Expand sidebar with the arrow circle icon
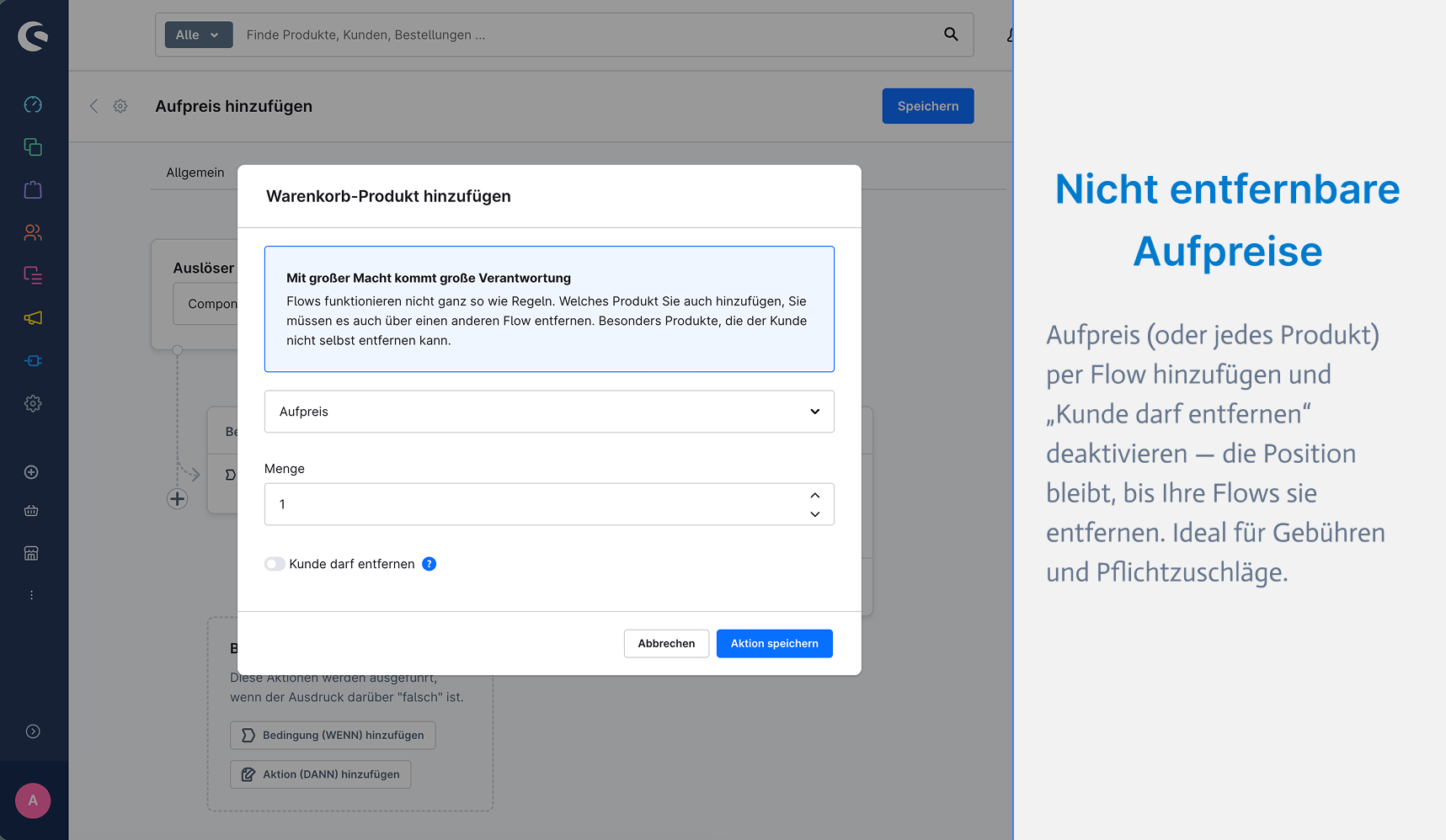Screen dimensions: 1446x840 pos(33,731)
